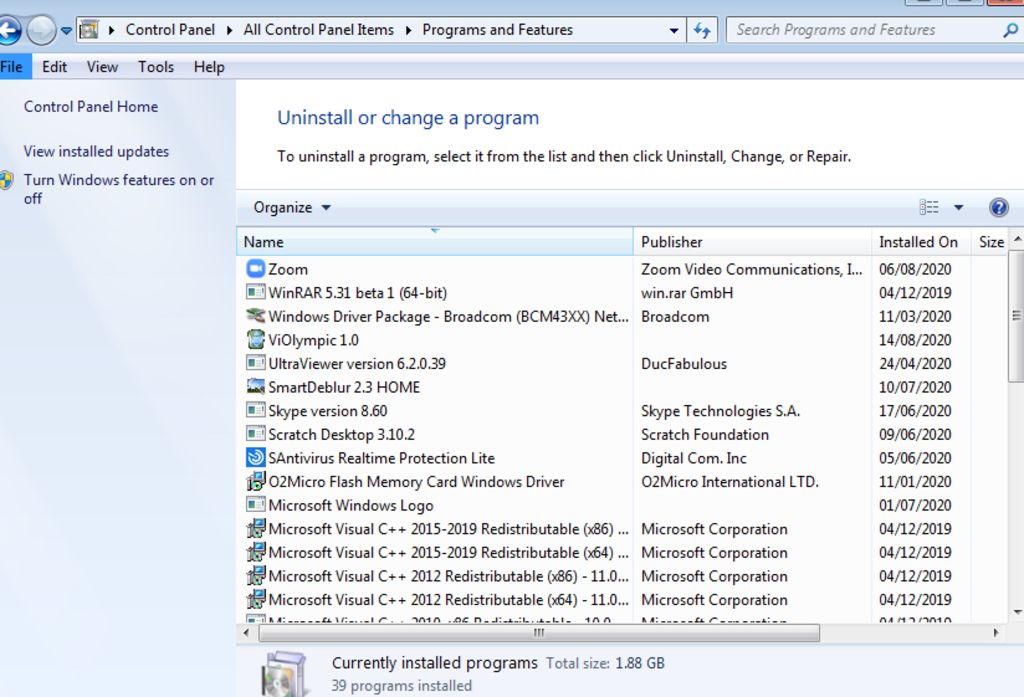Click the horizontal scrollbar right arrow
1024x697 pixels.
[x=995, y=632]
